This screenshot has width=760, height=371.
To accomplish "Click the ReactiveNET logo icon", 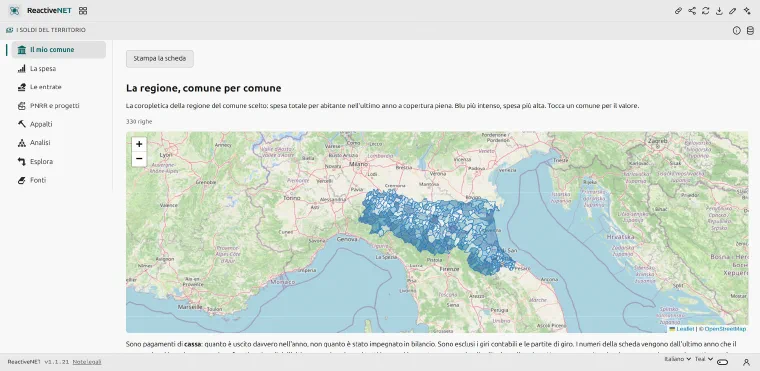I will point(15,11).
